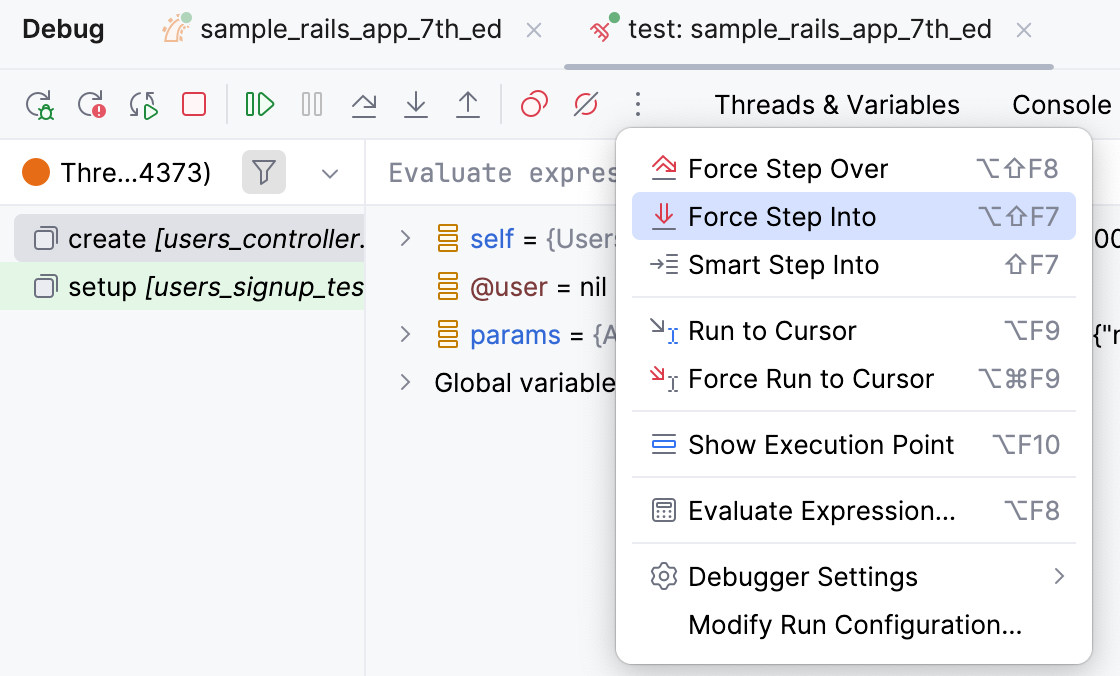Toggle the thread filter funnel icon
1120x676 pixels.
pos(264,172)
